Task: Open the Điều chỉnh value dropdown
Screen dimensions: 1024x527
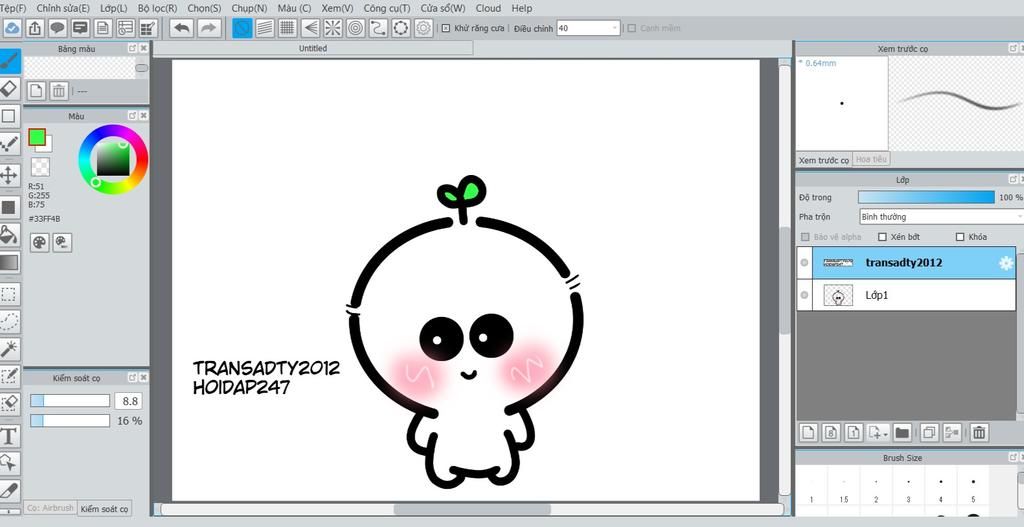Action: pyautogui.click(x=615, y=28)
